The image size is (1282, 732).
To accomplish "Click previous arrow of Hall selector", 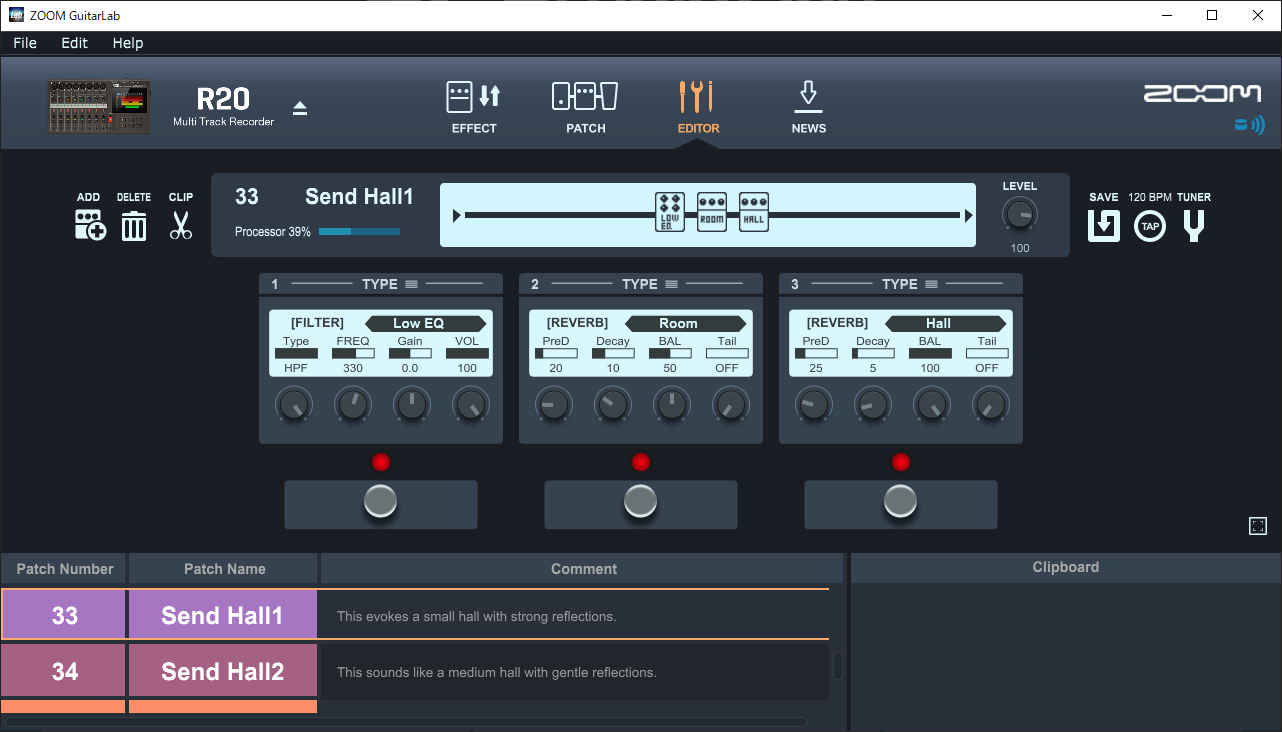I will tap(891, 323).
